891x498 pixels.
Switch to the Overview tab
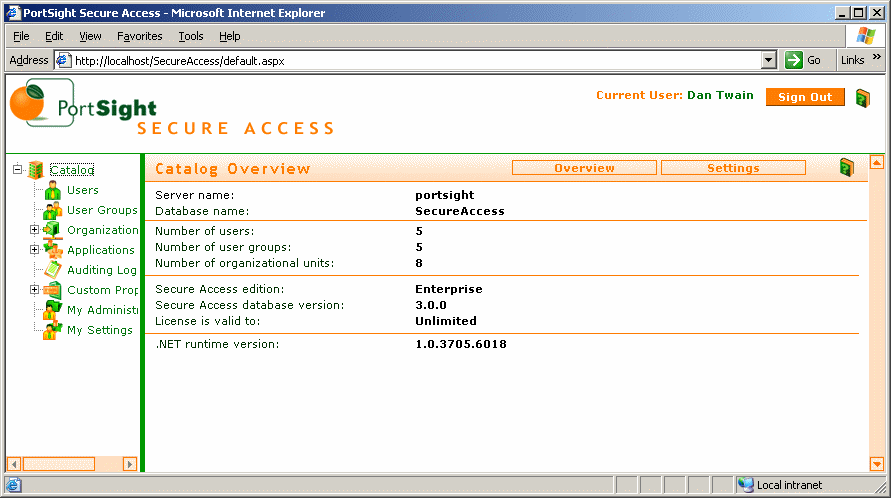[x=584, y=168]
